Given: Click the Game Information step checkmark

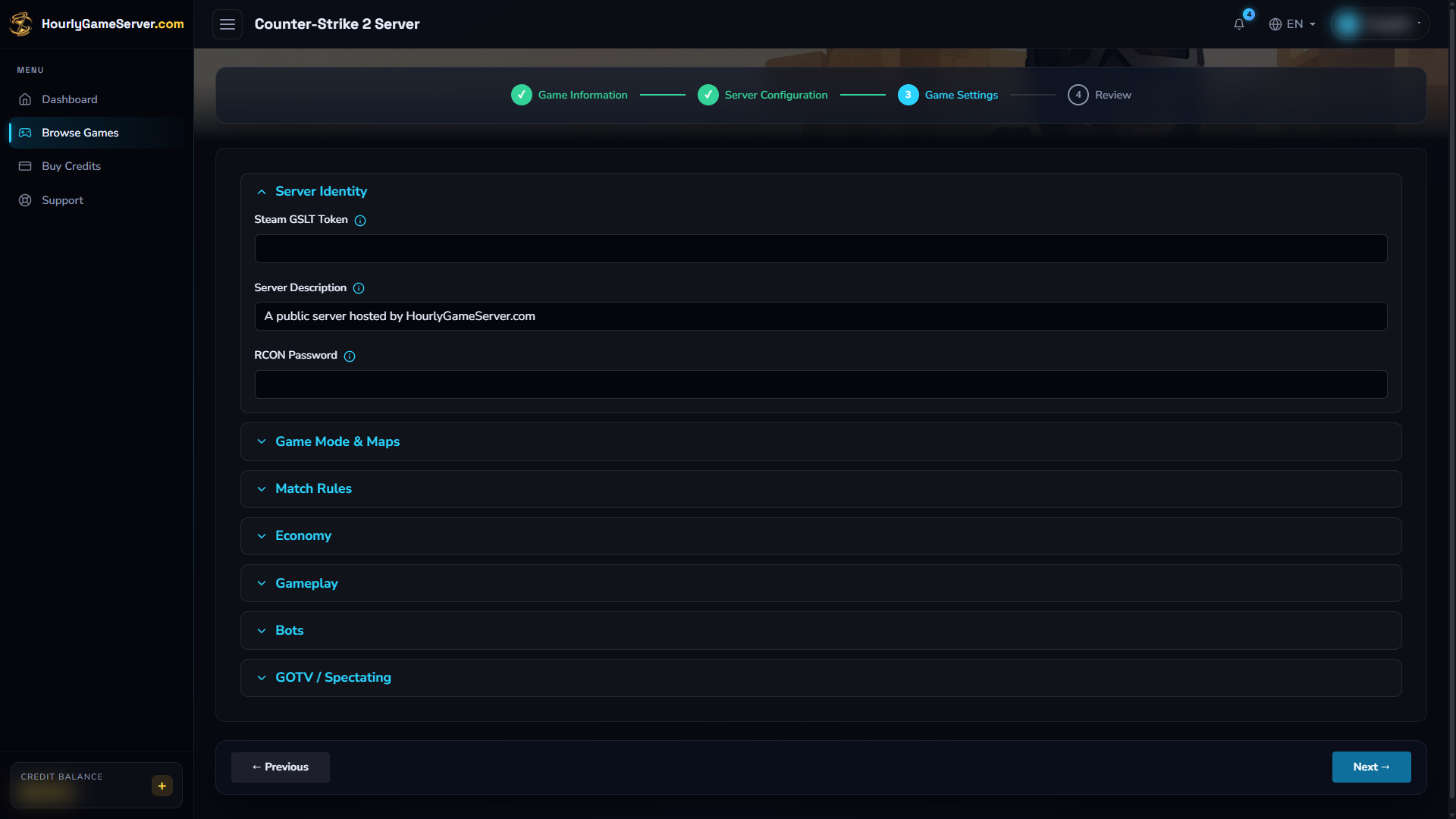Looking at the screenshot, I should coord(522,95).
